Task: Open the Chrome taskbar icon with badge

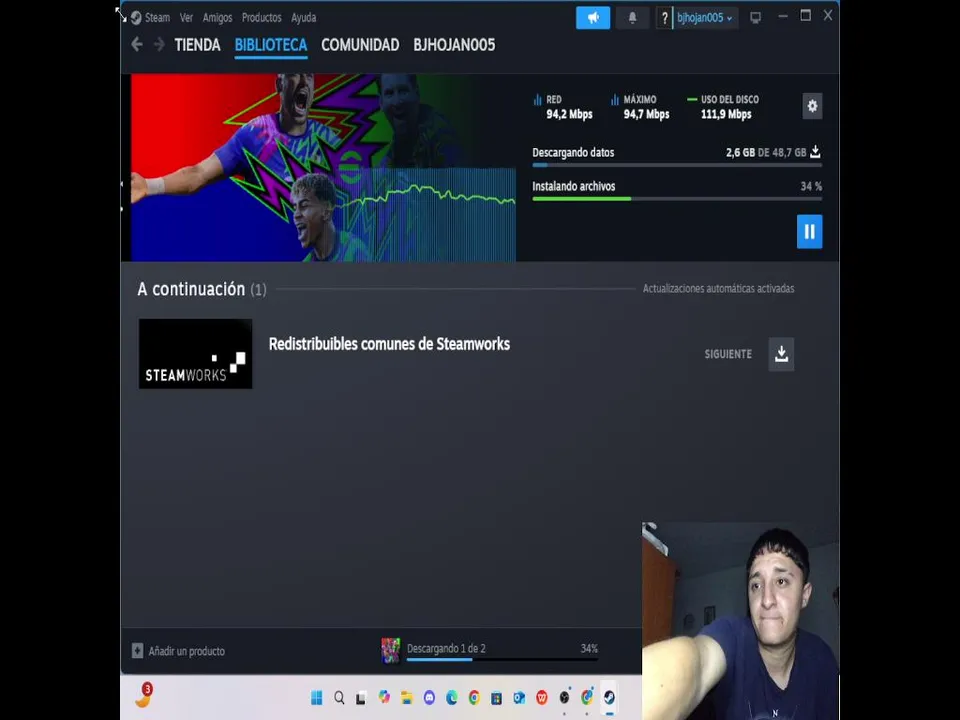Action: [x=587, y=697]
